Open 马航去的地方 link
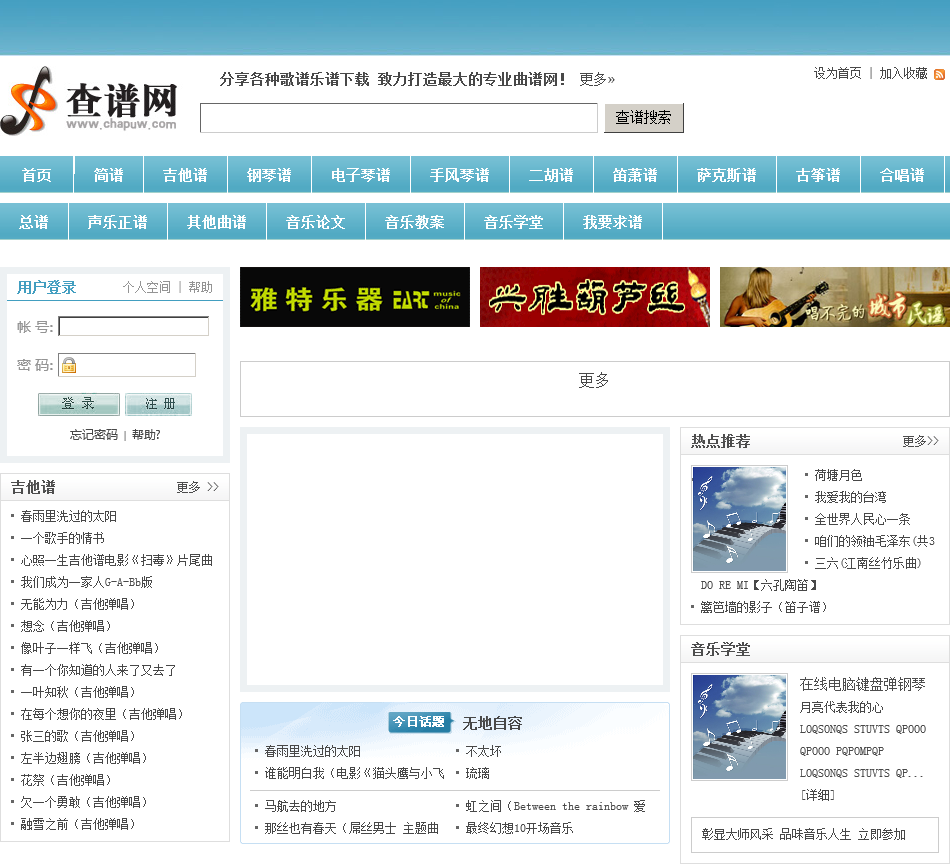The width and height of the screenshot is (950, 864). click(300, 806)
